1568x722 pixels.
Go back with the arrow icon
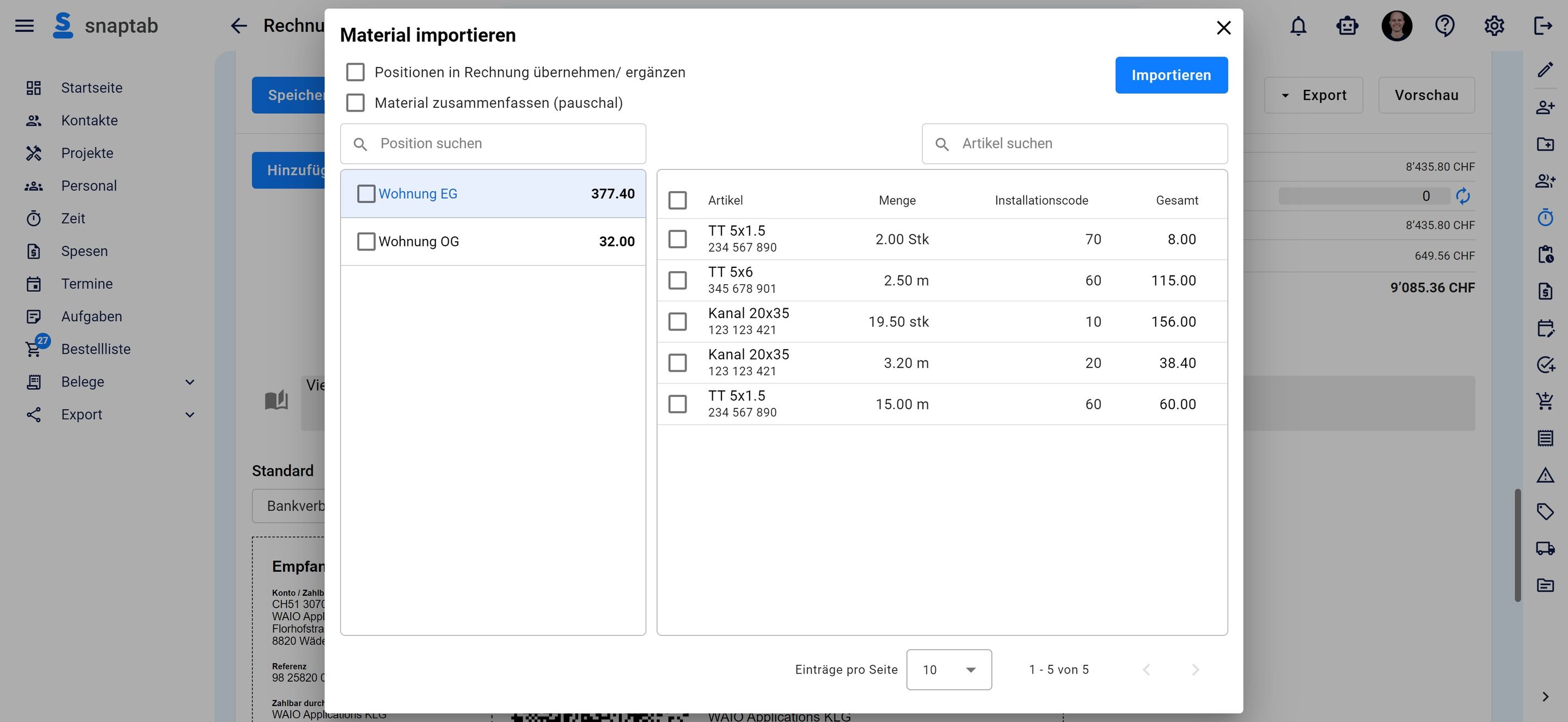(x=238, y=26)
